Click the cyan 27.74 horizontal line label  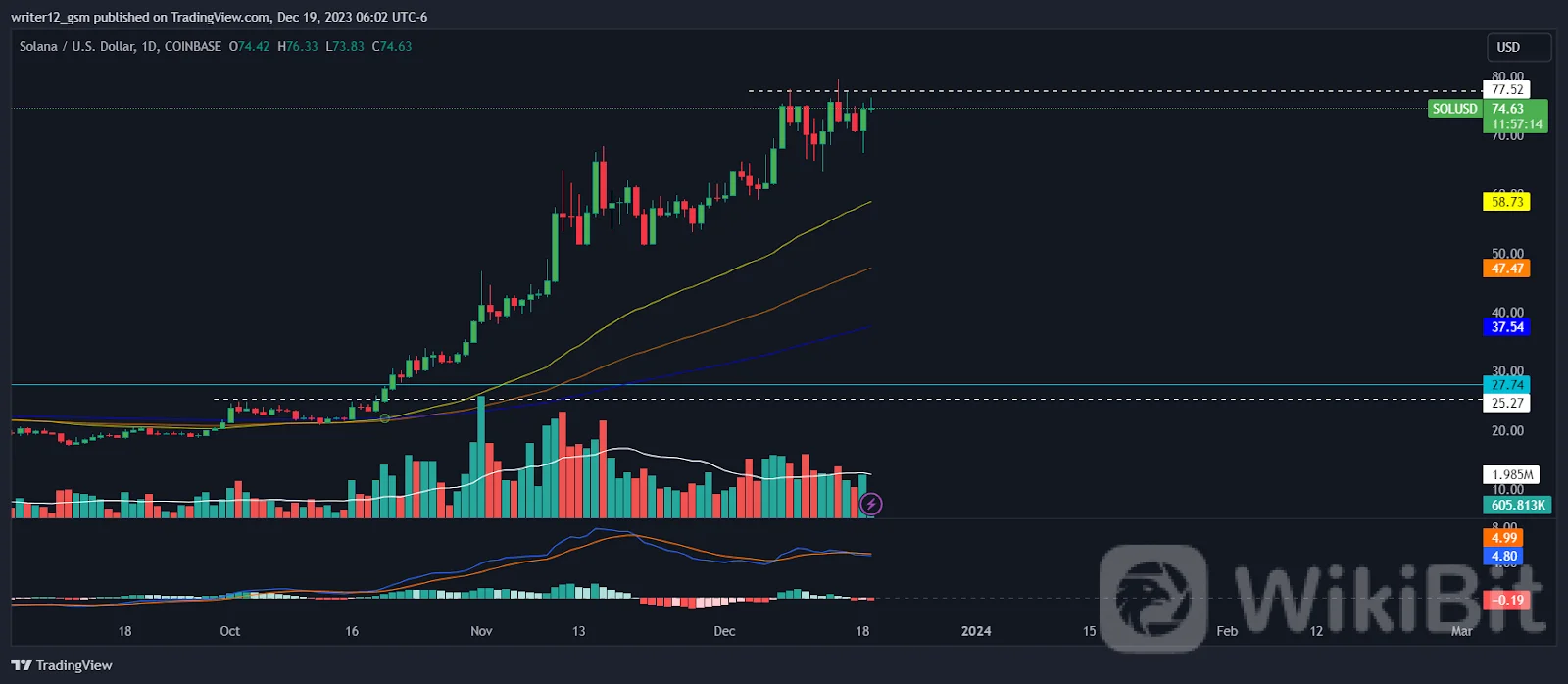tap(1506, 385)
